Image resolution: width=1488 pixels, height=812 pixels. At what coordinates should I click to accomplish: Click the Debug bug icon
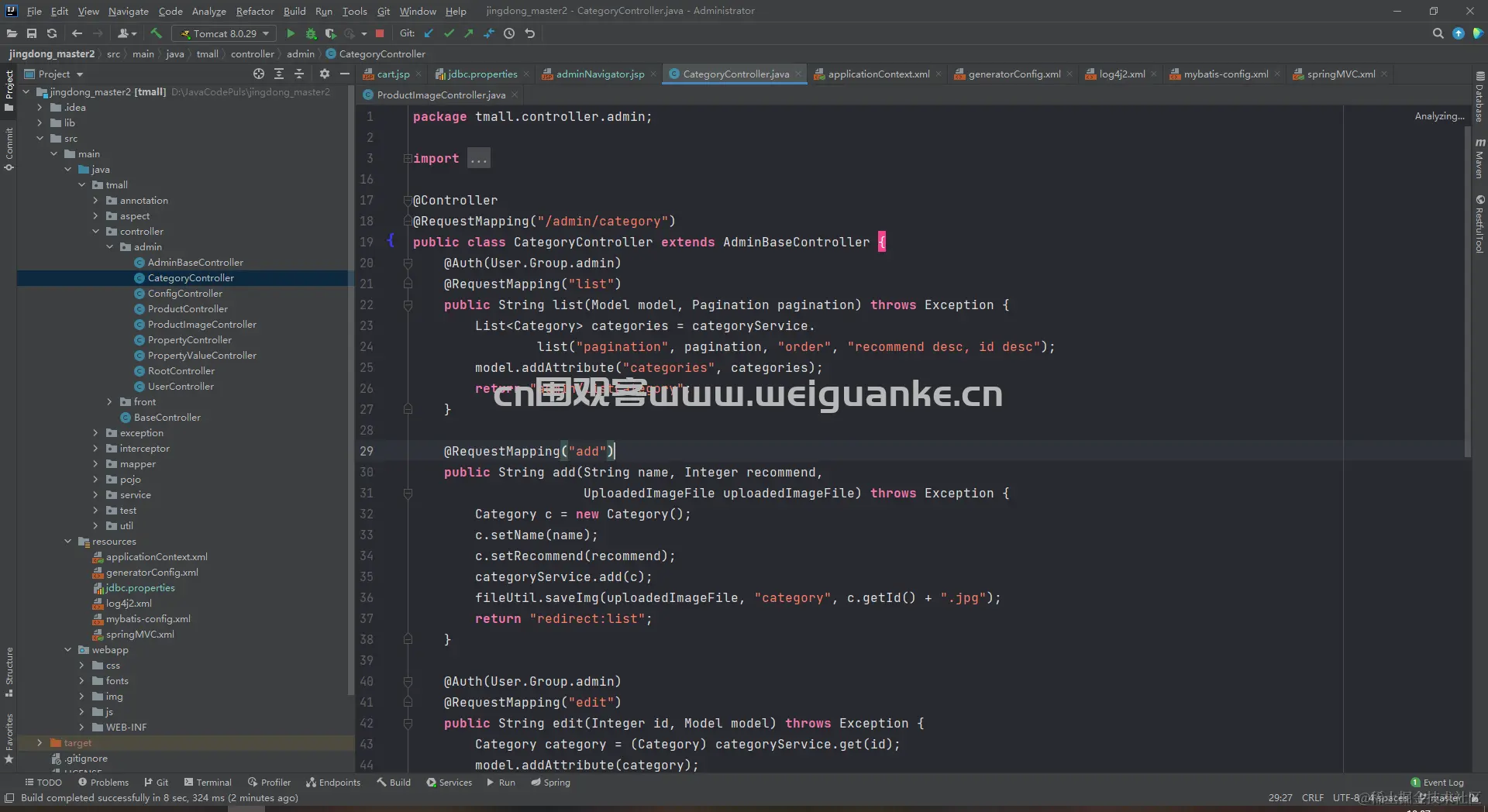click(x=311, y=33)
